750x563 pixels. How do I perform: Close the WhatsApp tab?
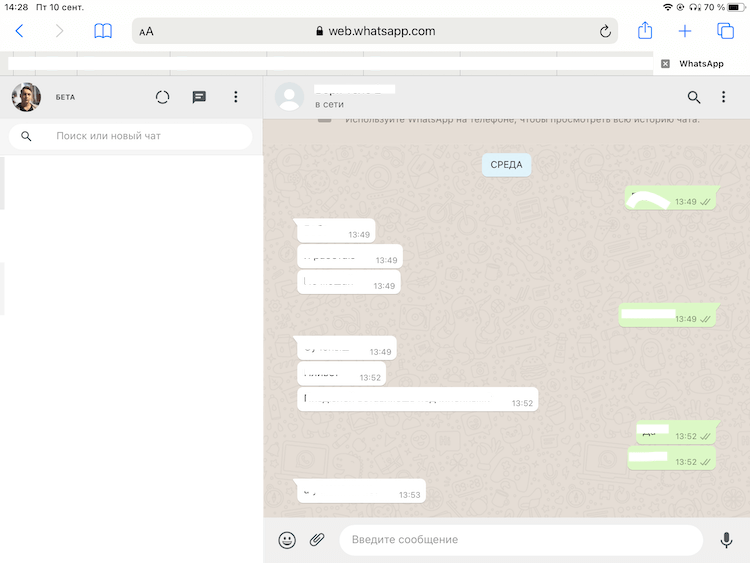tap(665, 63)
